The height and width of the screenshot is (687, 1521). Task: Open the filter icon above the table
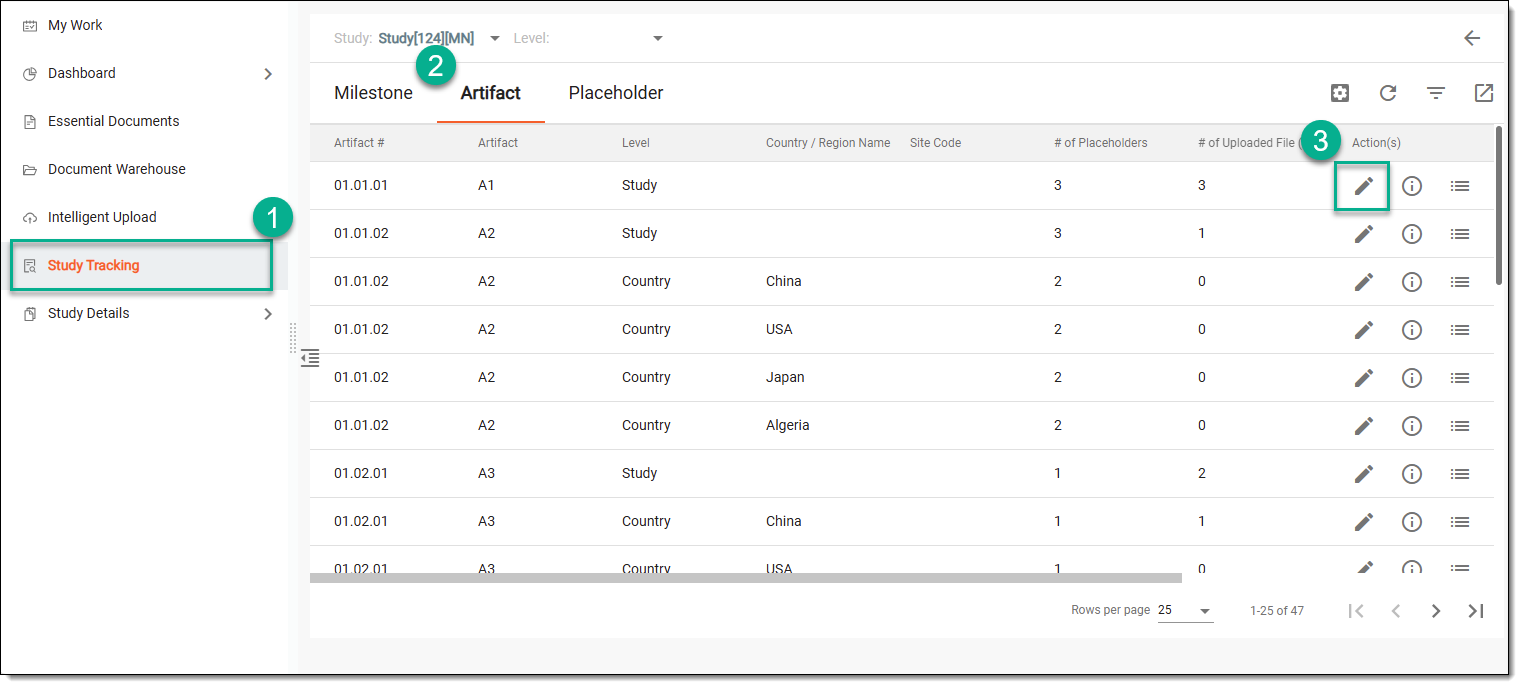[x=1436, y=93]
